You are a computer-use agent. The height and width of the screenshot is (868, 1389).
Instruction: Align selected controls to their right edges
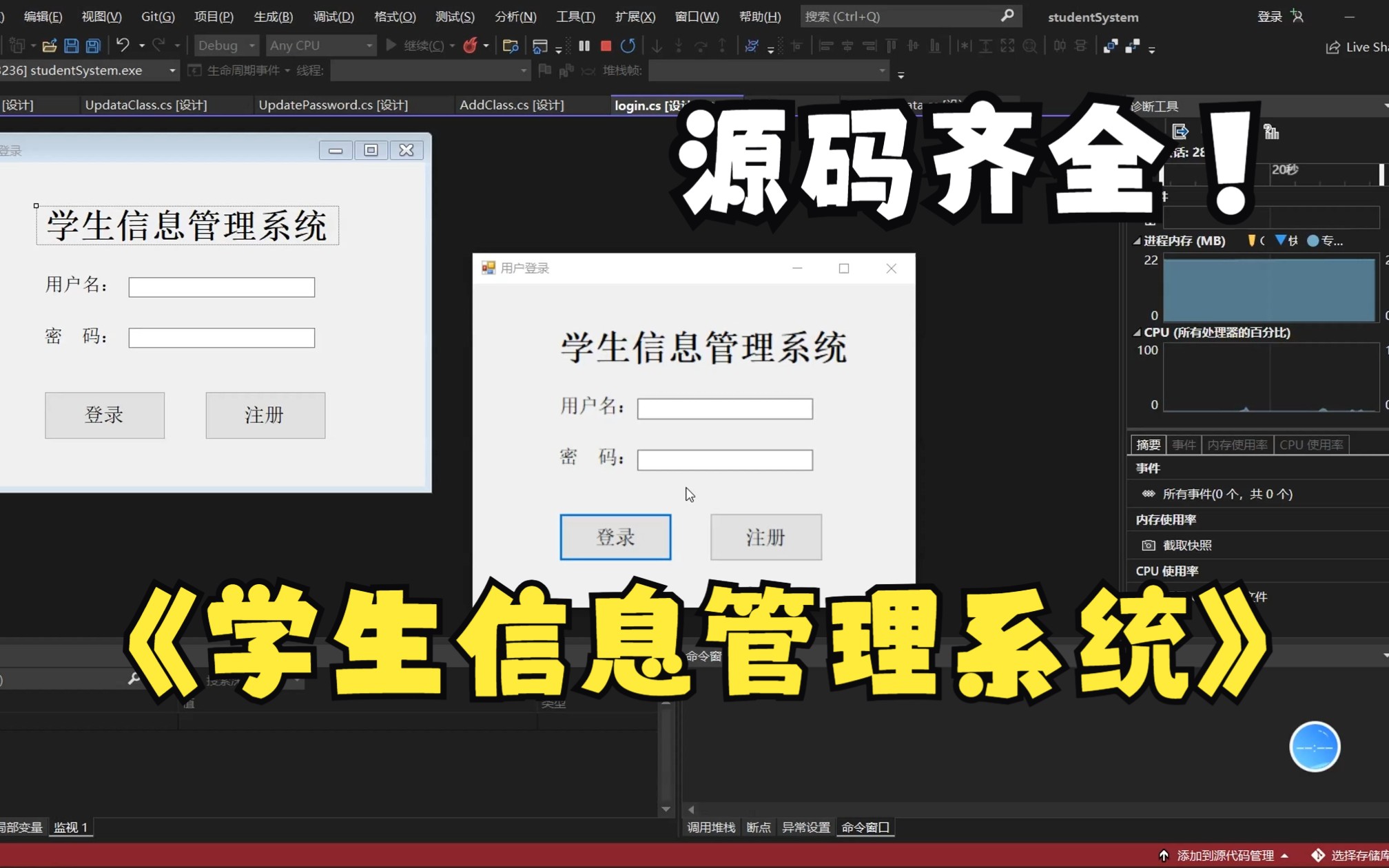tap(870, 46)
